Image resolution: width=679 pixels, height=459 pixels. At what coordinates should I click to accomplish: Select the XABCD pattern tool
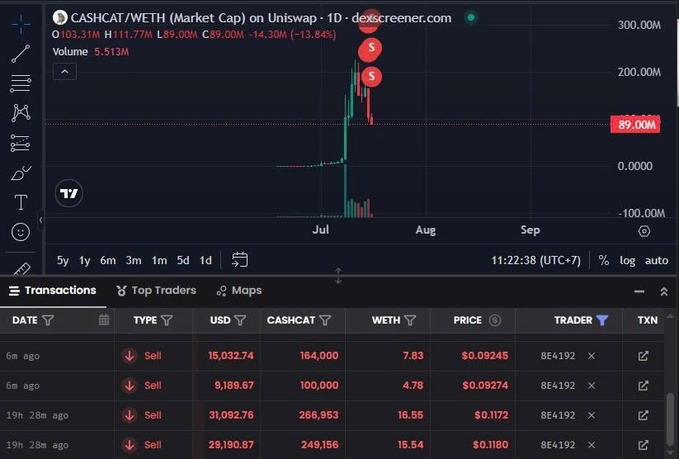[21, 113]
